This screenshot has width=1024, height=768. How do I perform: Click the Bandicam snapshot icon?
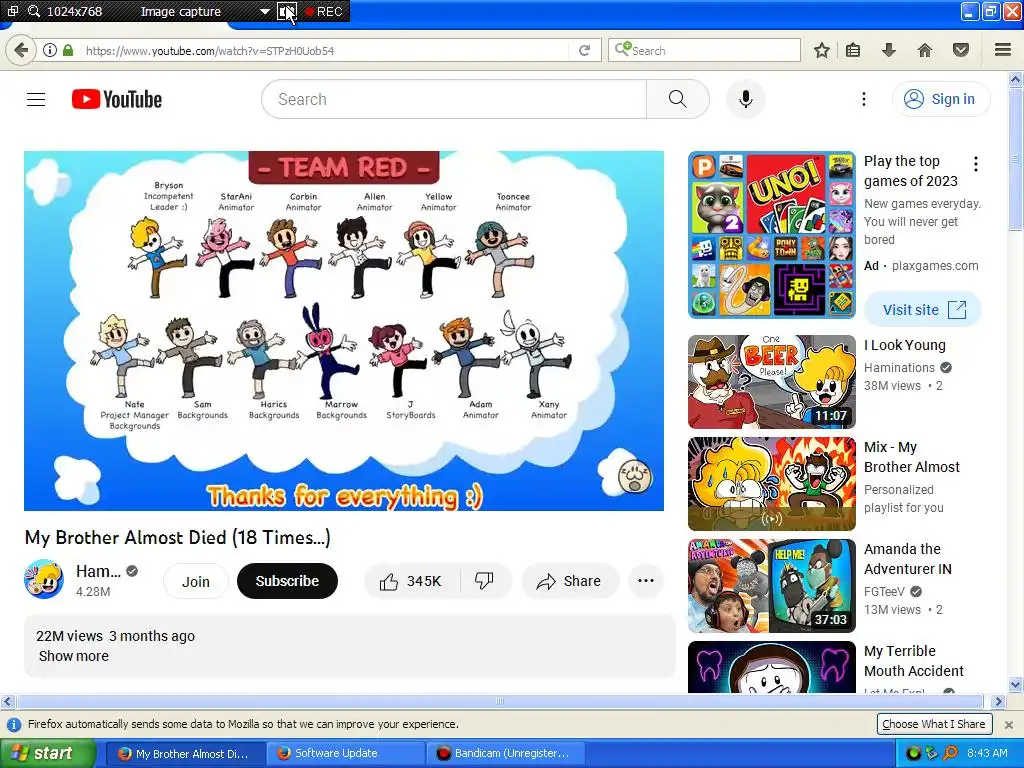pos(287,12)
